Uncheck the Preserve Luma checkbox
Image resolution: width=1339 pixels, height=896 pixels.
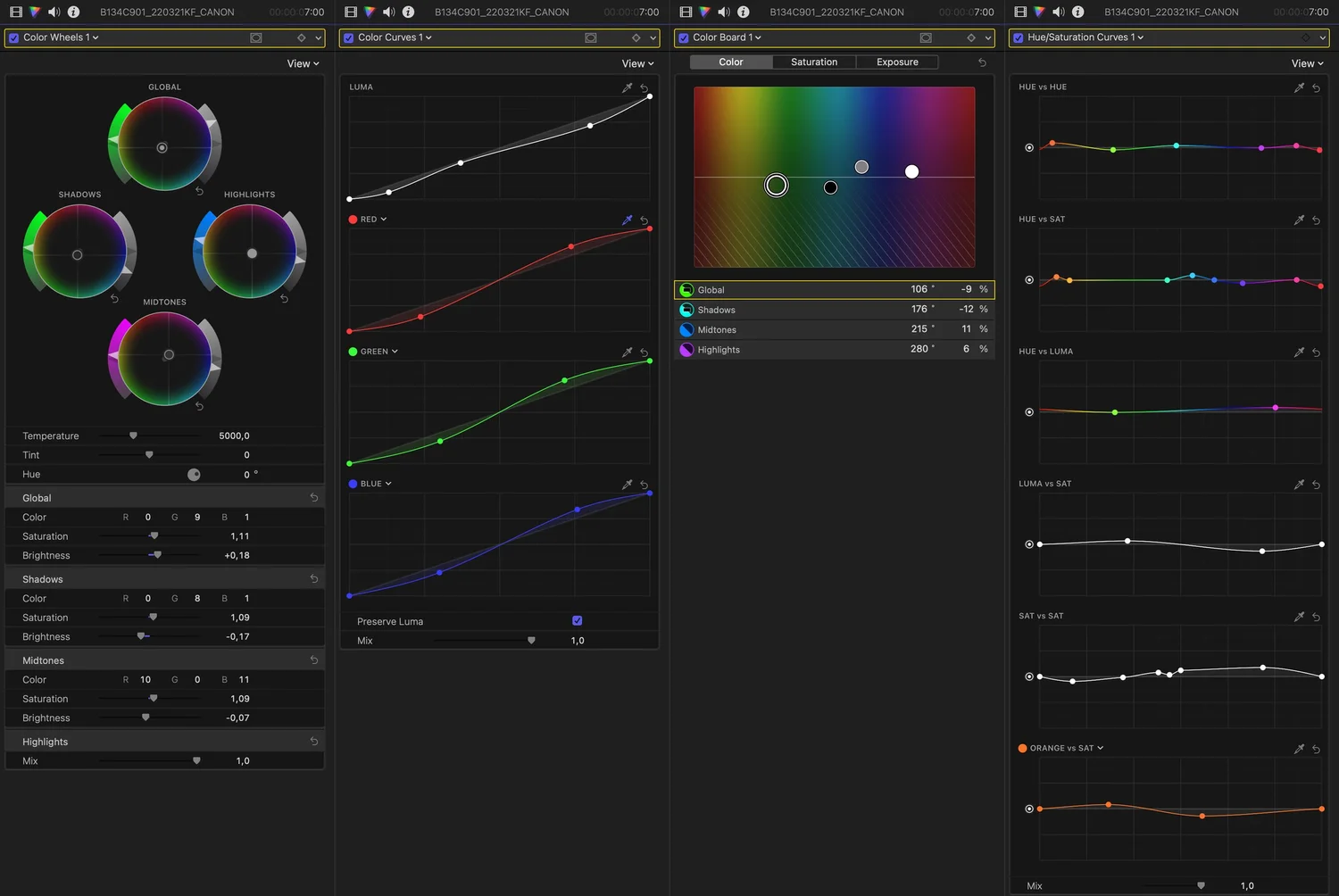pyautogui.click(x=577, y=620)
